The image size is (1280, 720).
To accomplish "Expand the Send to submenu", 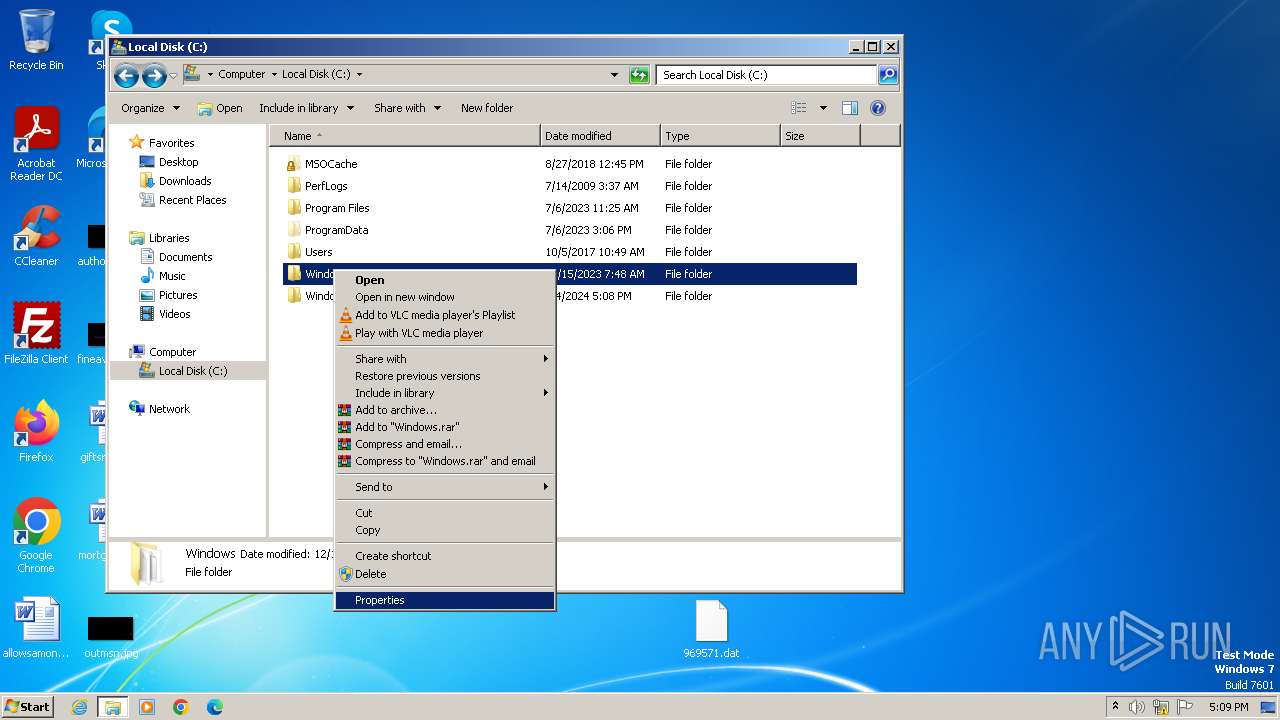I will tap(445, 487).
